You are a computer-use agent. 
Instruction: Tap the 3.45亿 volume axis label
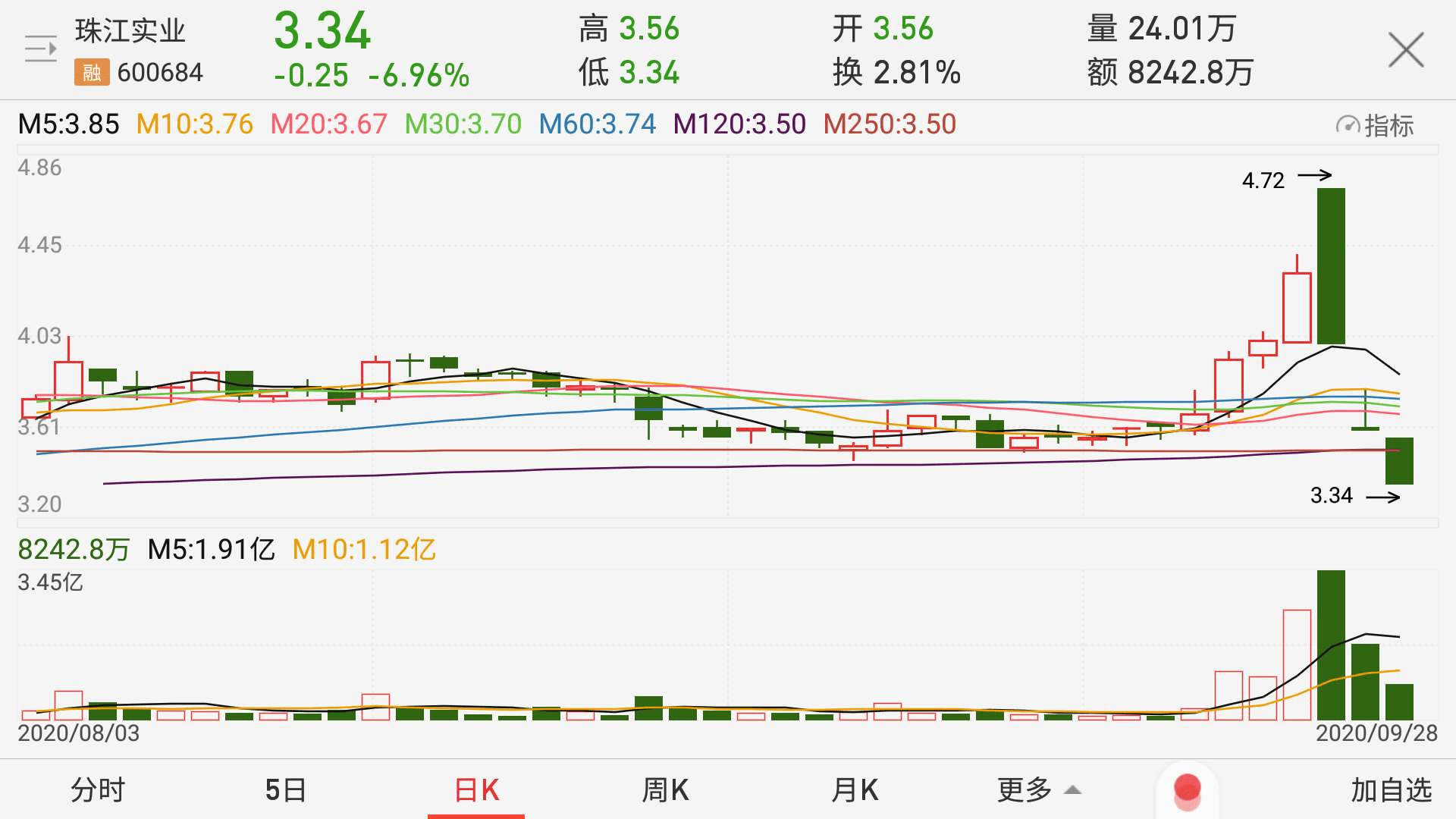click(50, 582)
